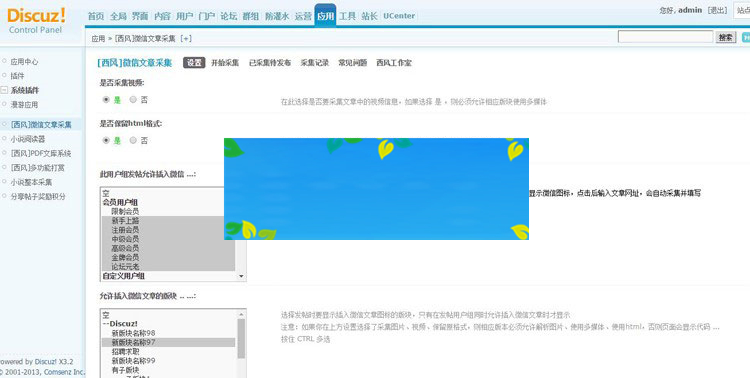Screen dimensions: 750x378
Task: Click the 搜索 button
Action: [726, 37]
